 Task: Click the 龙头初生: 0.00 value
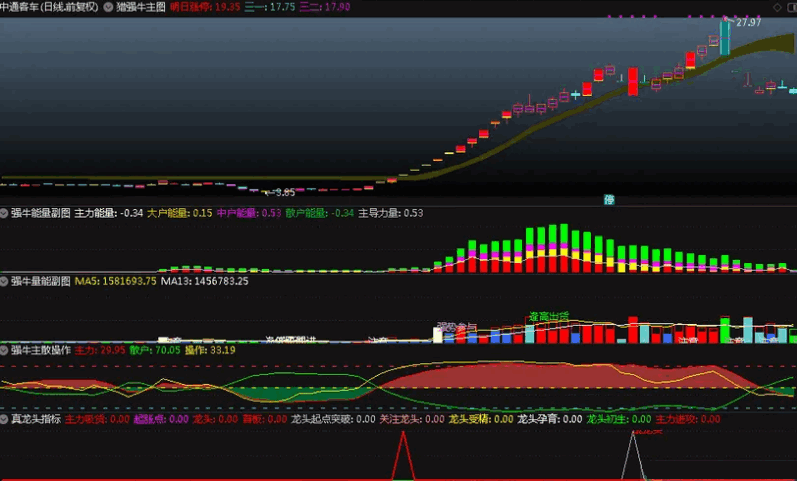tap(619, 419)
